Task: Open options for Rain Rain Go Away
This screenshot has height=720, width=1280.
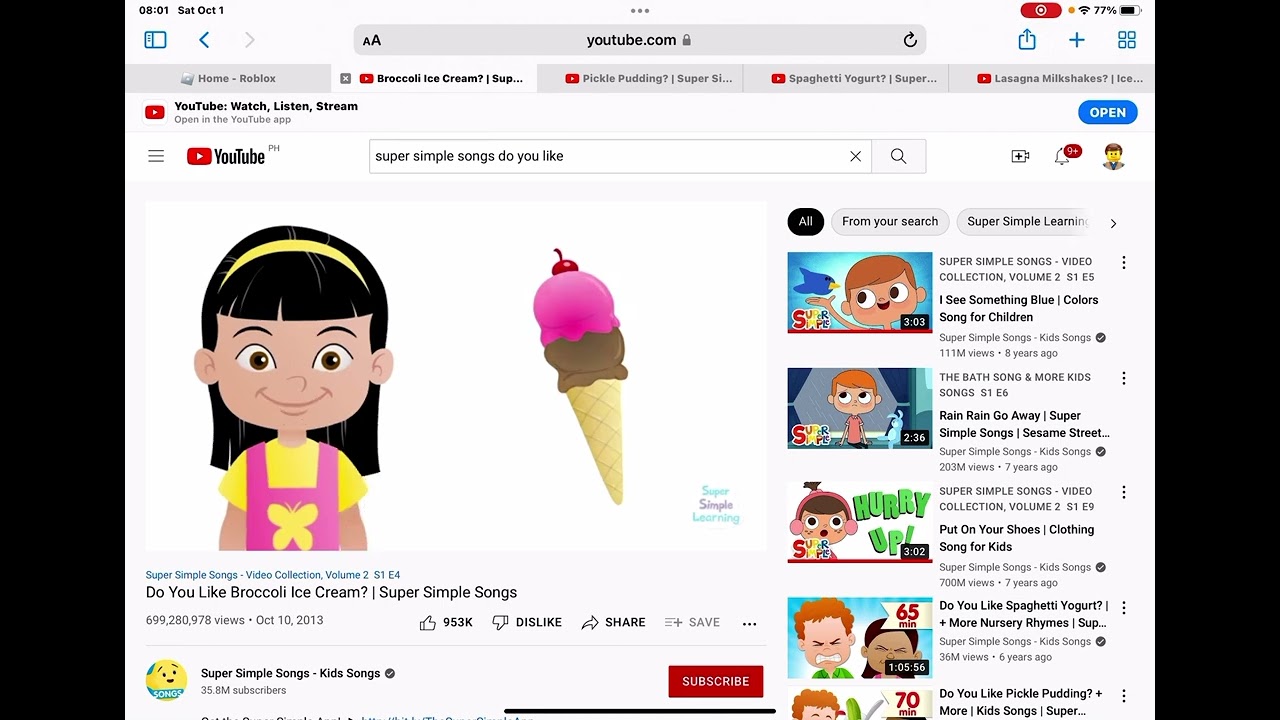Action: (1124, 379)
